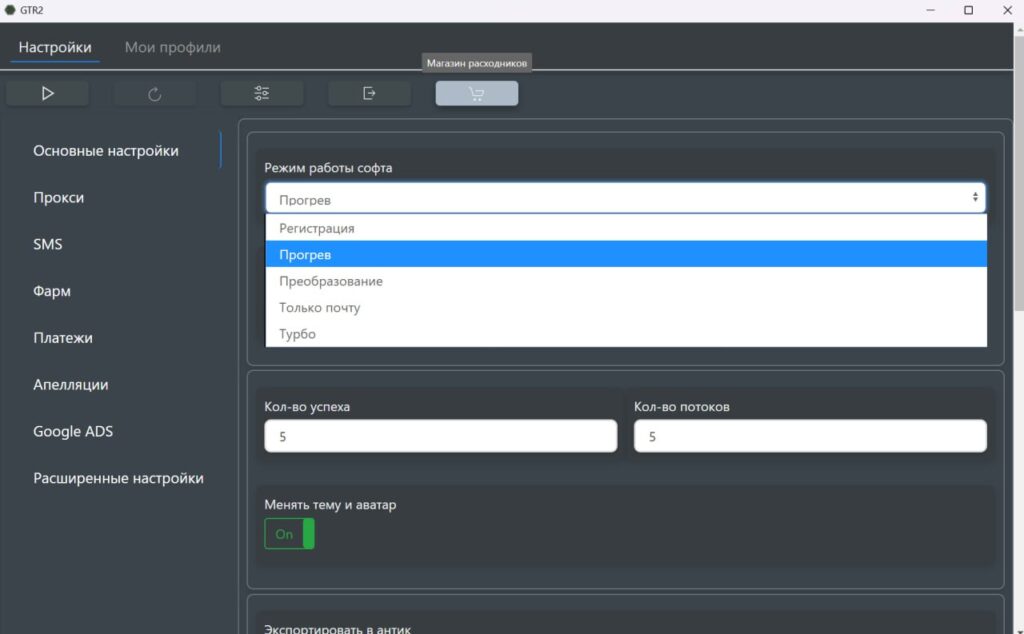Toggle Менять тему и аватар switch
The image size is (1024, 634).
pos(289,534)
